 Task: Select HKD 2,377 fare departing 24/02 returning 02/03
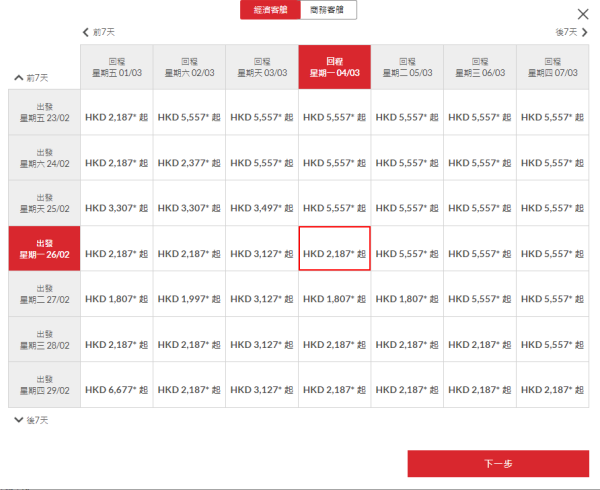pyautogui.click(x=189, y=158)
